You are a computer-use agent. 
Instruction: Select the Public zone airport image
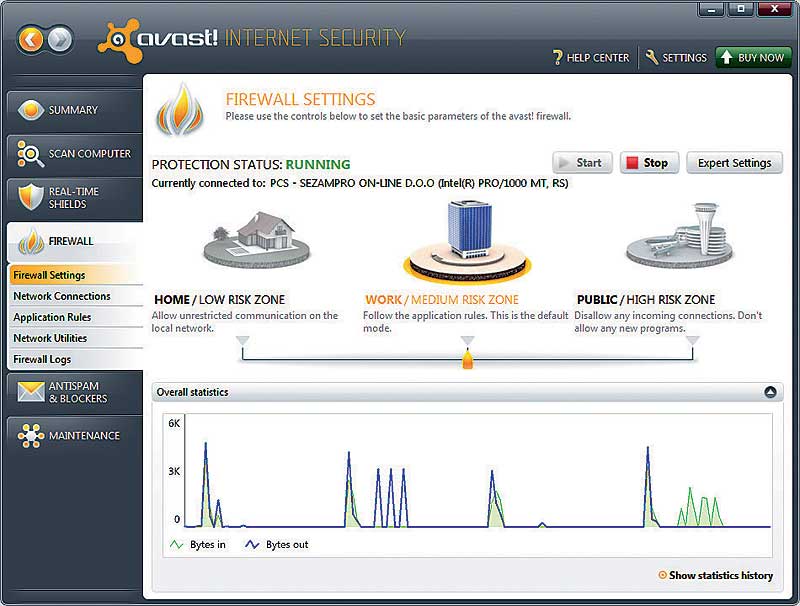(x=679, y=236)
